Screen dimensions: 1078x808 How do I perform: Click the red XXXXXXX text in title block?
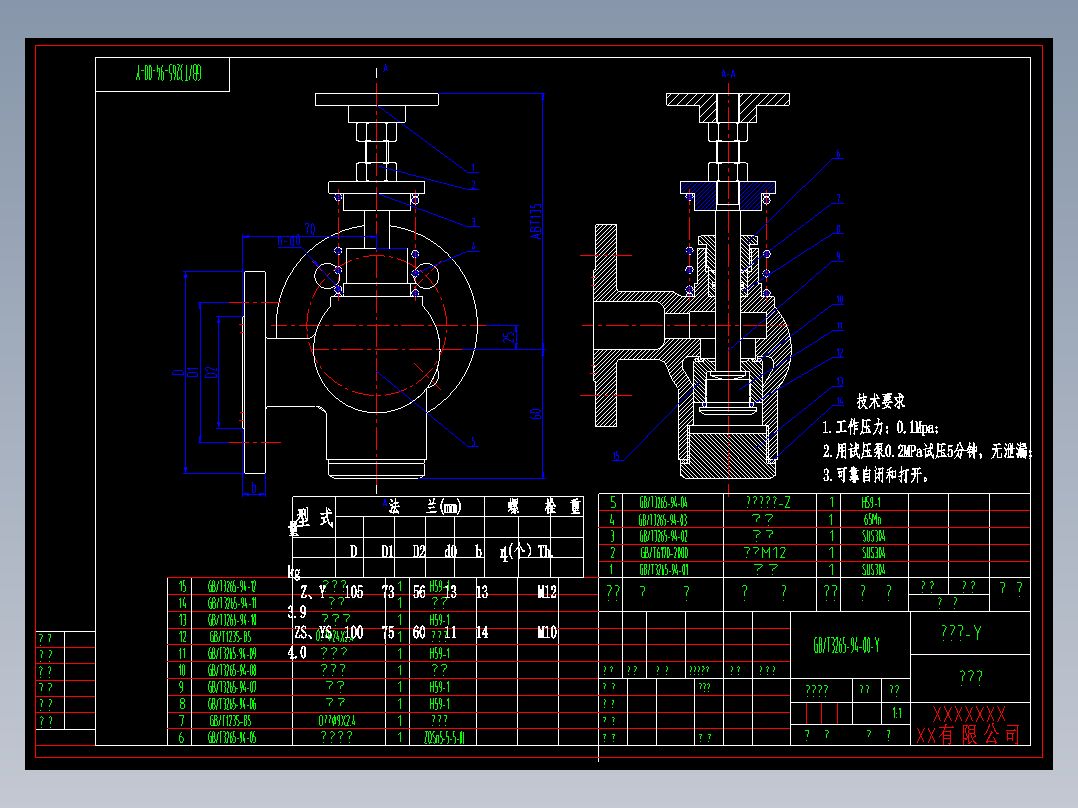click(969, 714)
